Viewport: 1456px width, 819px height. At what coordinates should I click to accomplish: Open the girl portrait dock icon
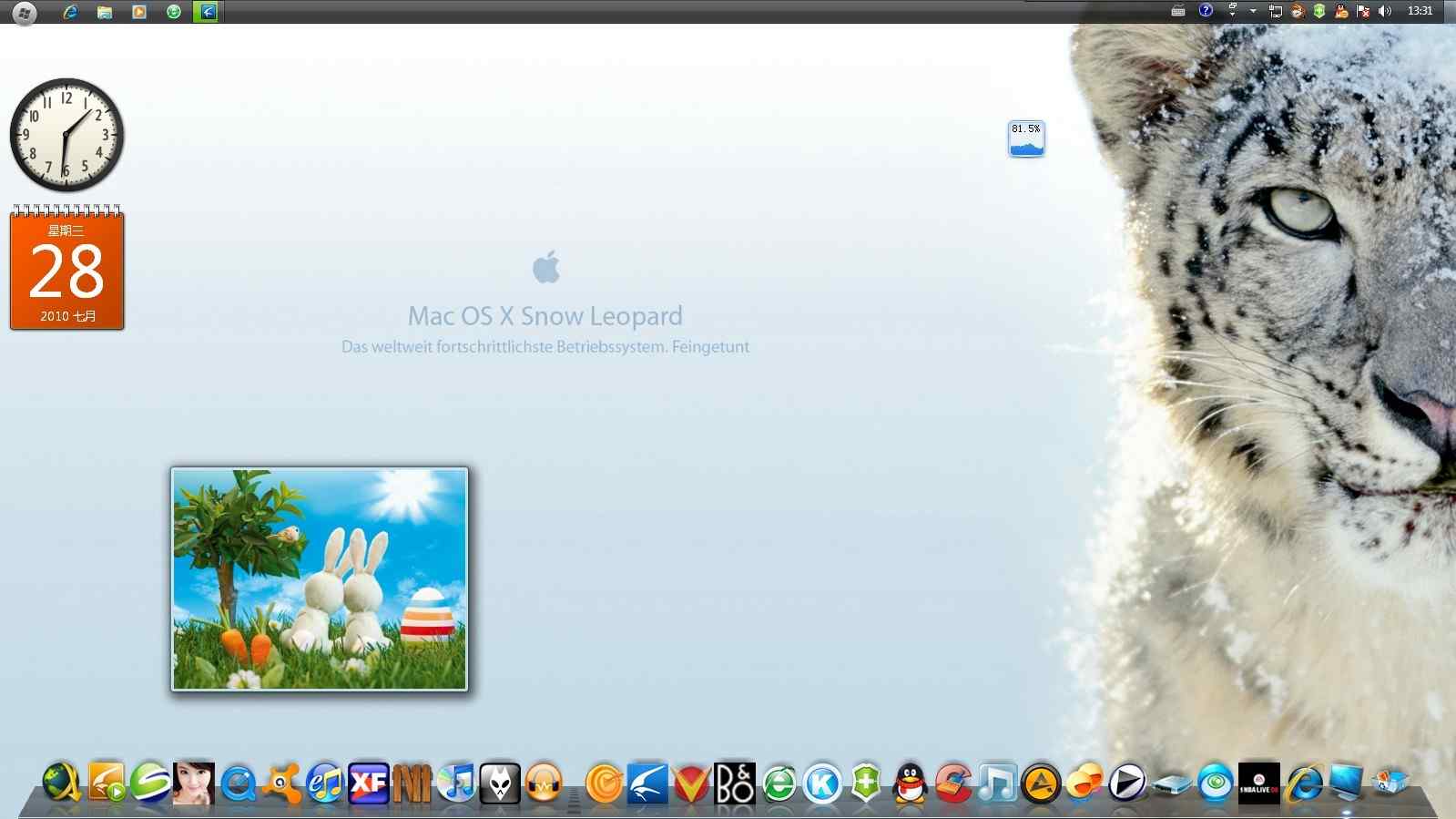coord(194,783)
